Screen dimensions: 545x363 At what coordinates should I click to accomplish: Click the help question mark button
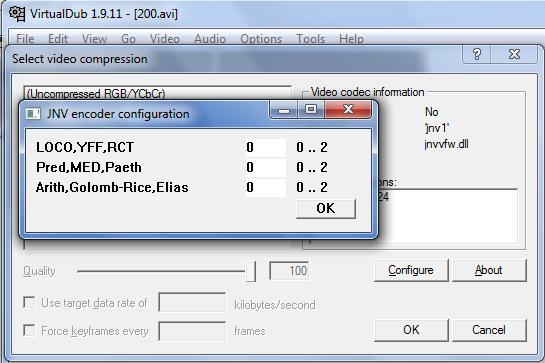click(477, 55)
